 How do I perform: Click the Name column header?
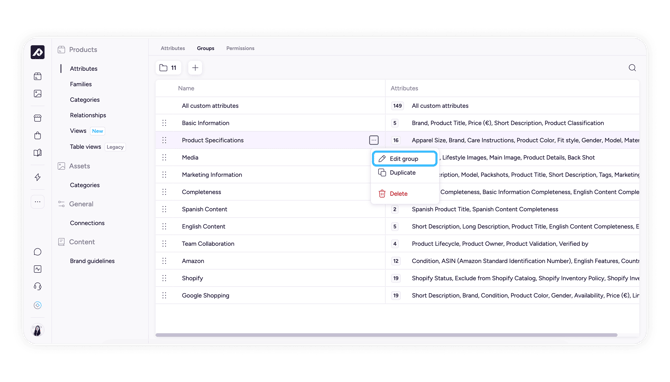[x=186, y=88]
